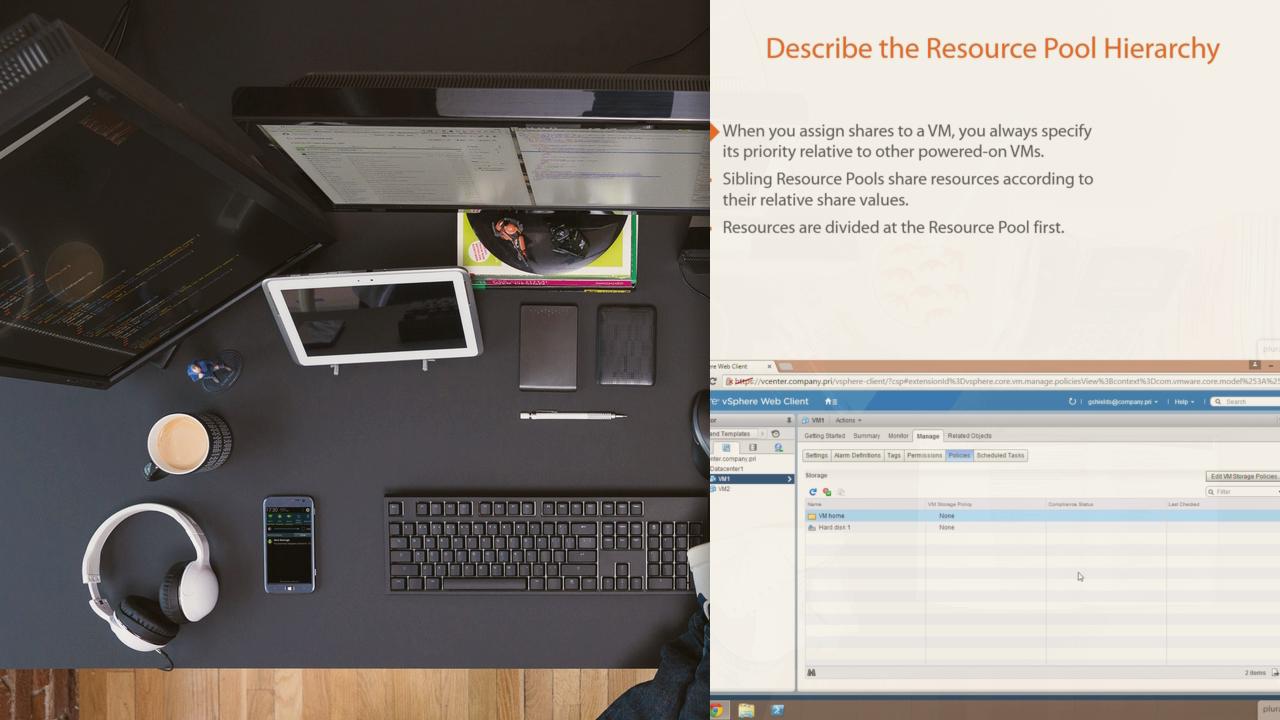Open the Alarm Definitions button tab
The image size is (1280, 720).
click(x=857, y=455)
